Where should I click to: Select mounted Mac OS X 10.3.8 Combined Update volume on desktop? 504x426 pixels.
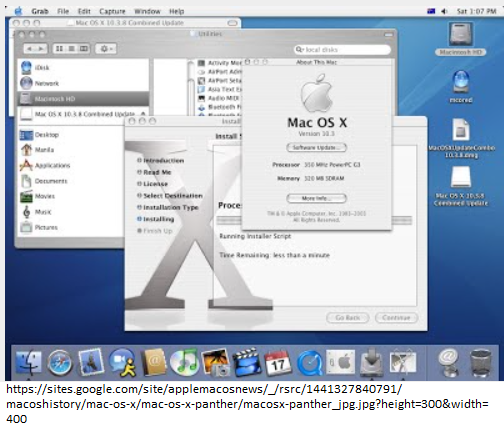[x=461, y=177]
